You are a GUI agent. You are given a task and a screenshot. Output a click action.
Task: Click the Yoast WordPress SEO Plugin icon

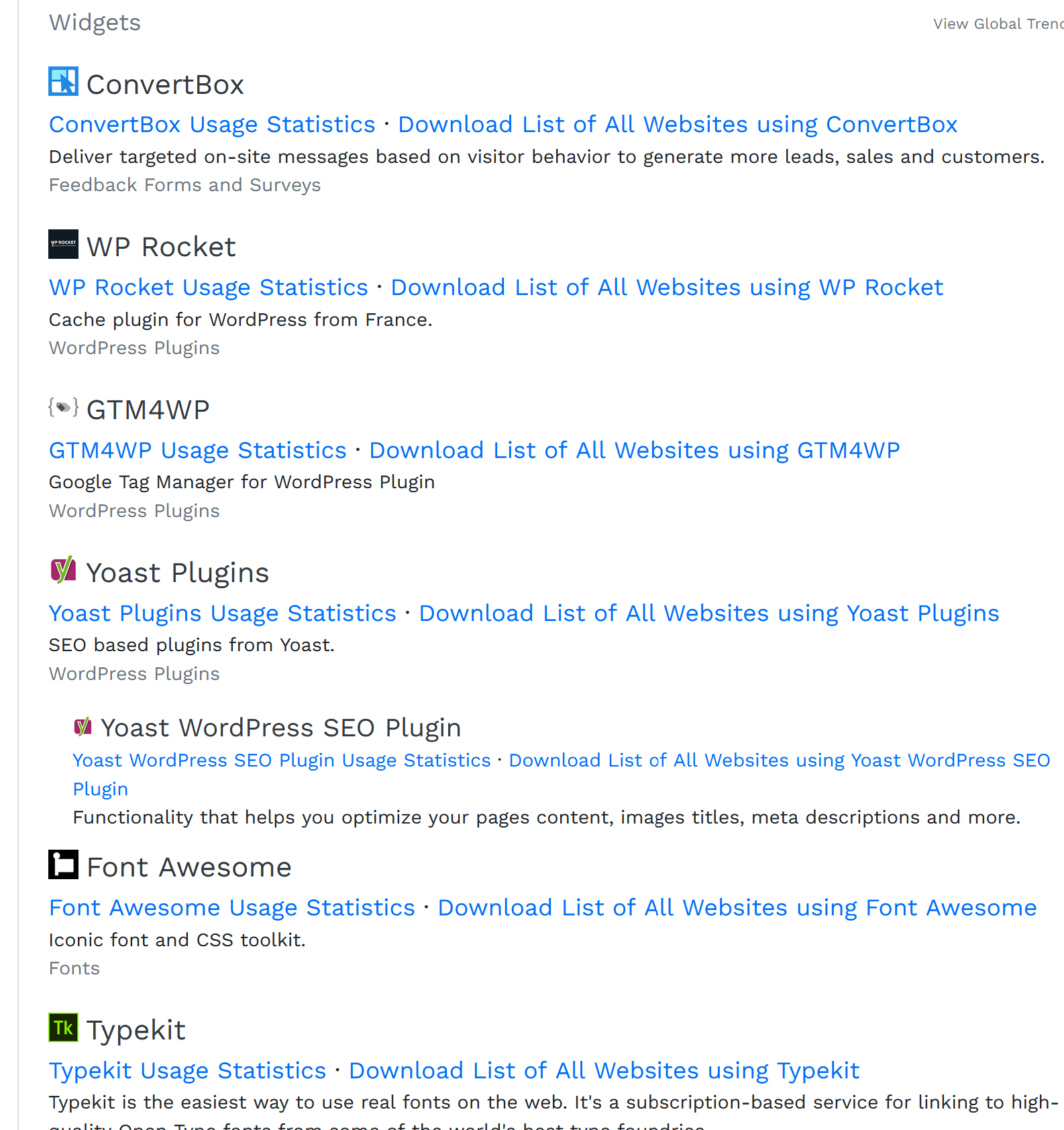tap(83, 726)
